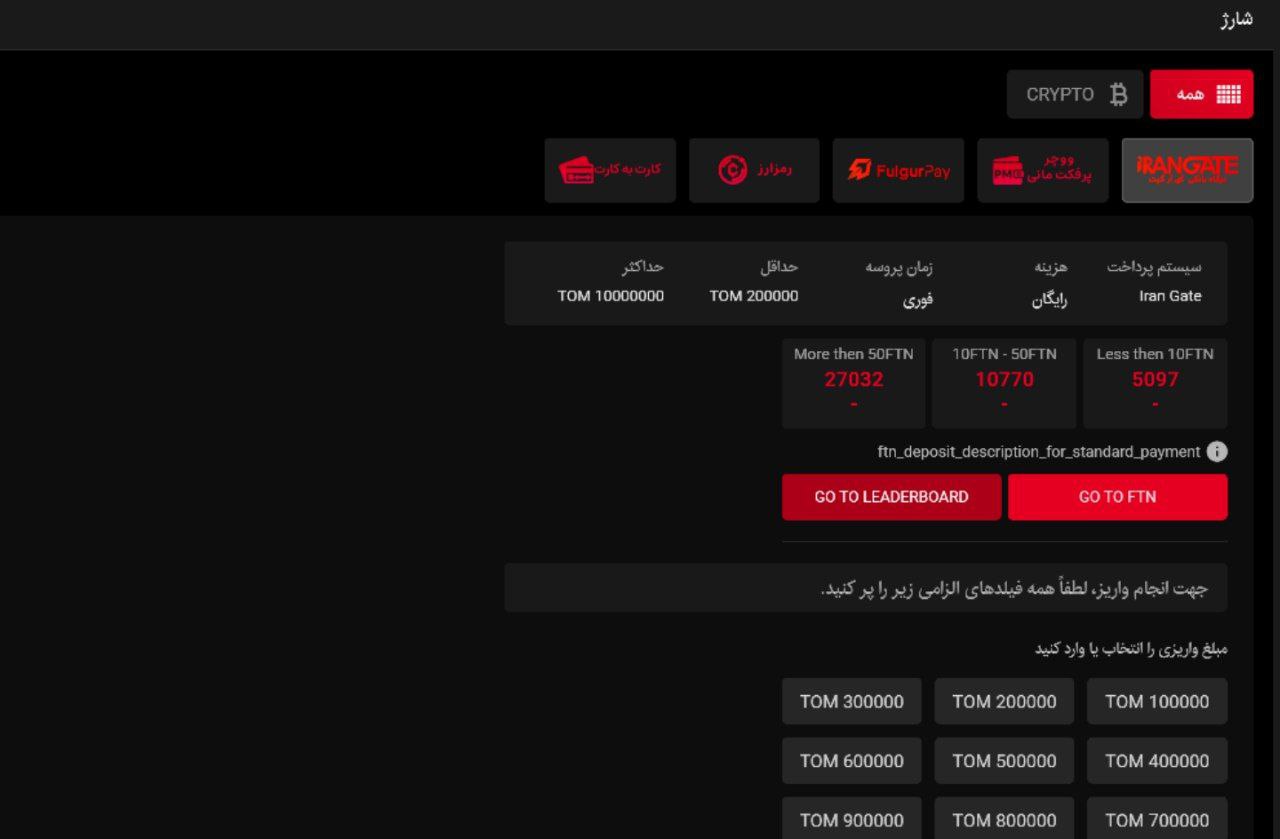Select the Iran Gate payment method logo

tap(1187, 170)
